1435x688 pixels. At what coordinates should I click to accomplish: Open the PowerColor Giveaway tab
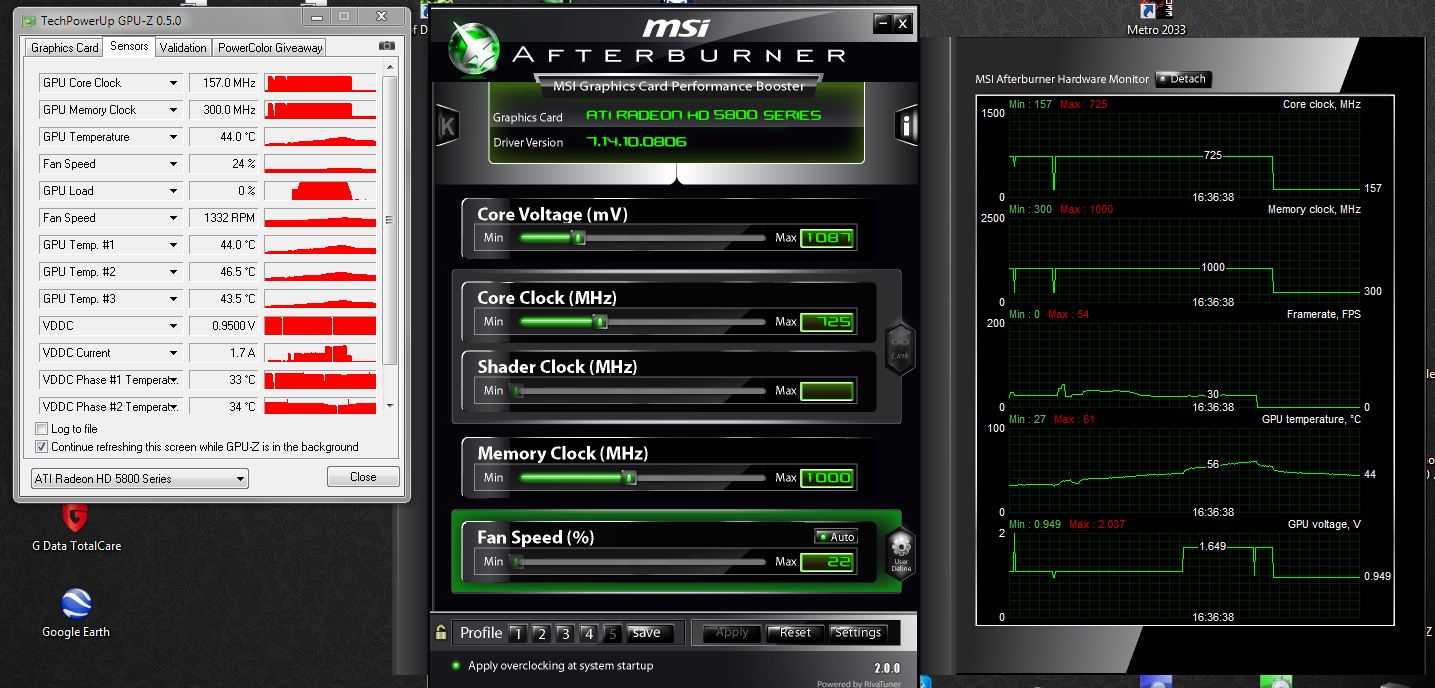click(270, 48)
